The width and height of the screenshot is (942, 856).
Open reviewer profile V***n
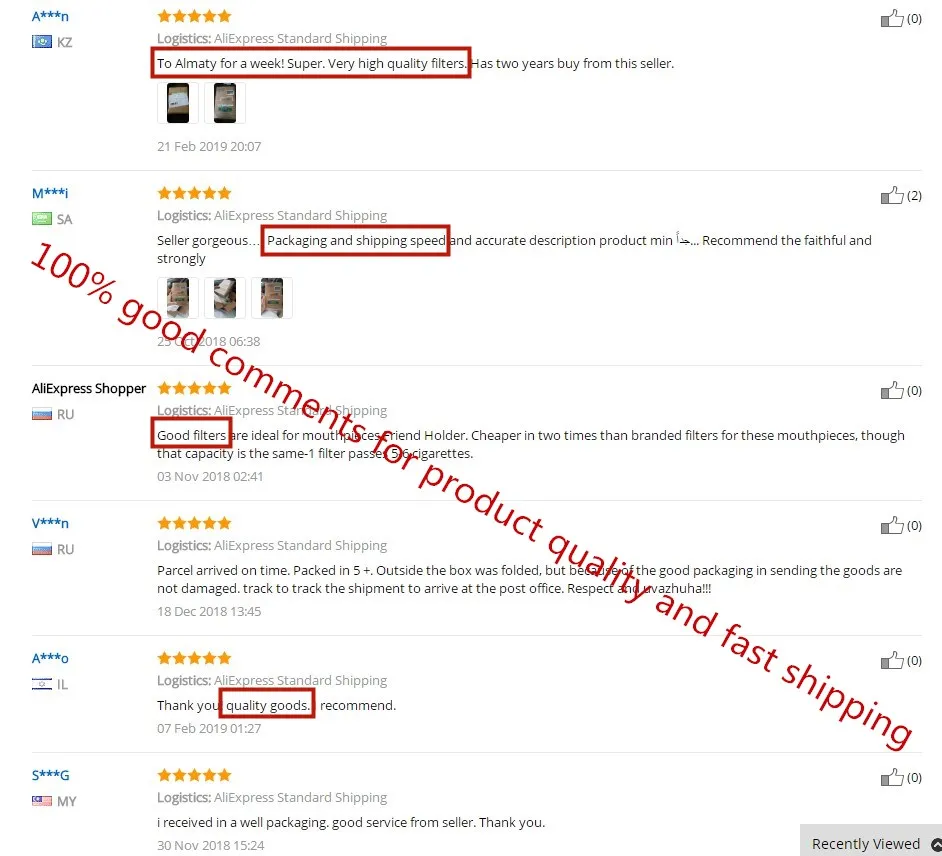pyautogui.click(x=50, y=523)
